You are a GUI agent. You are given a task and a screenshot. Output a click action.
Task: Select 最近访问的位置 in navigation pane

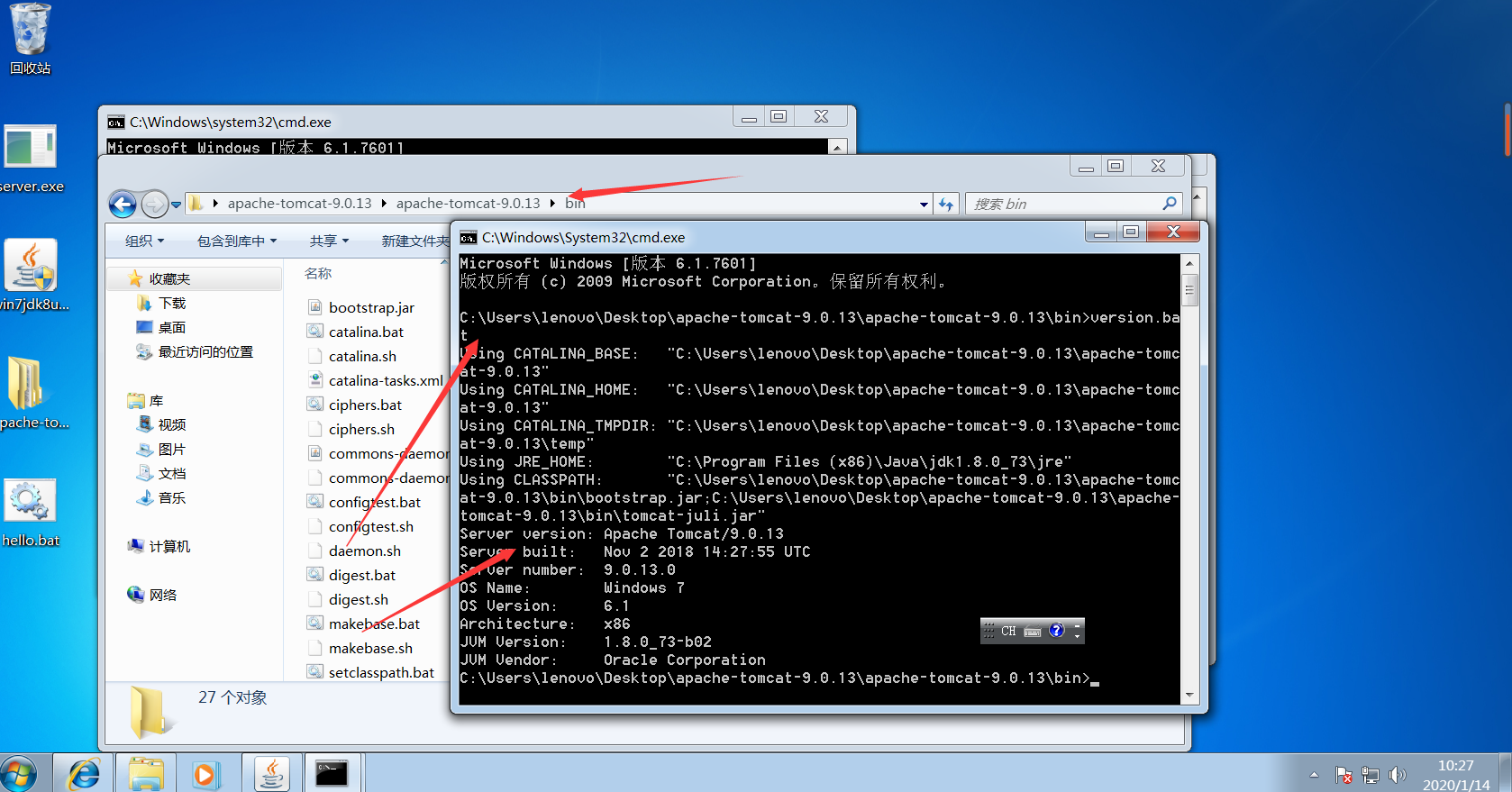205,351
